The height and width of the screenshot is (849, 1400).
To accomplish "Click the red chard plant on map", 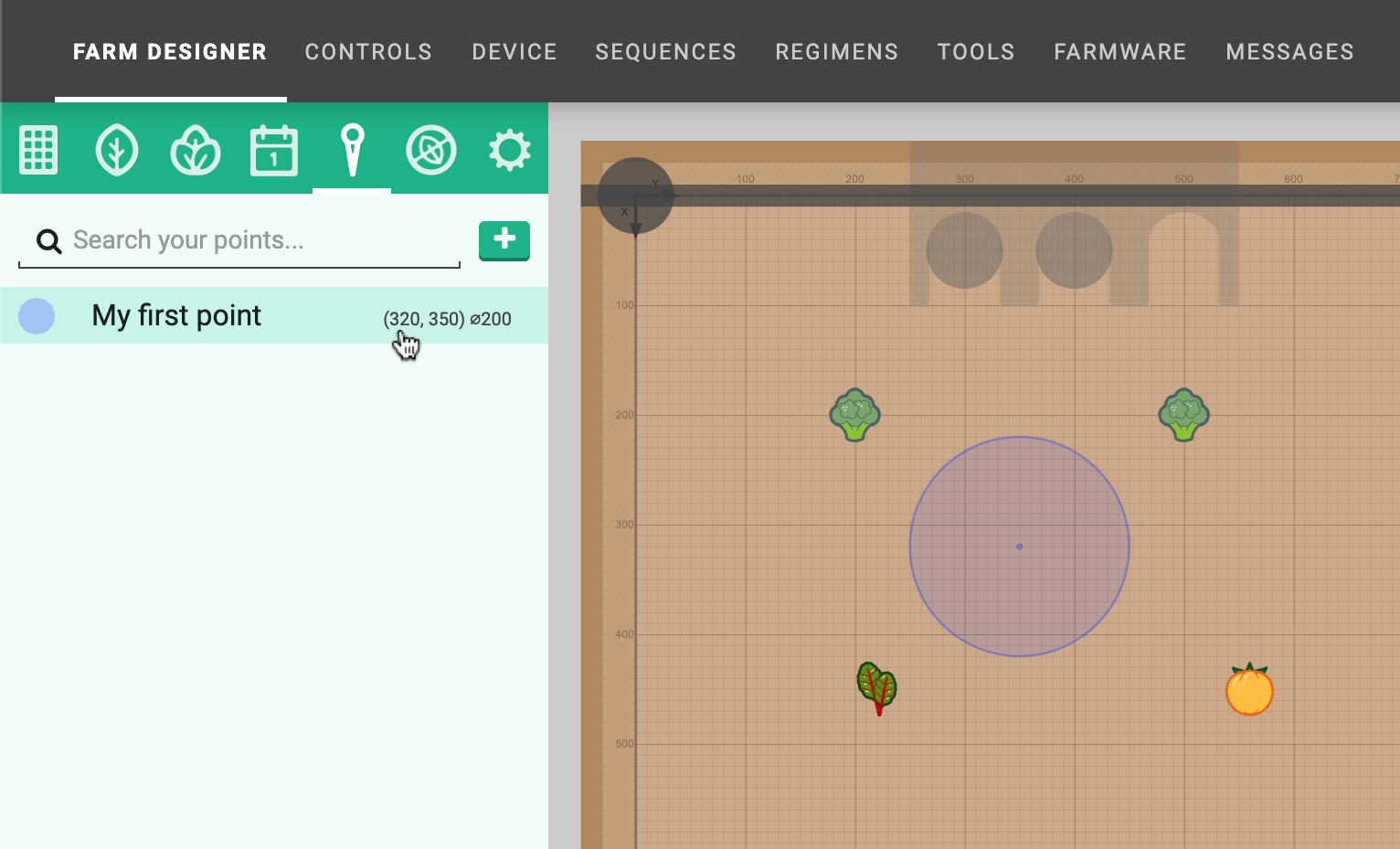I will tap(877, 687).
